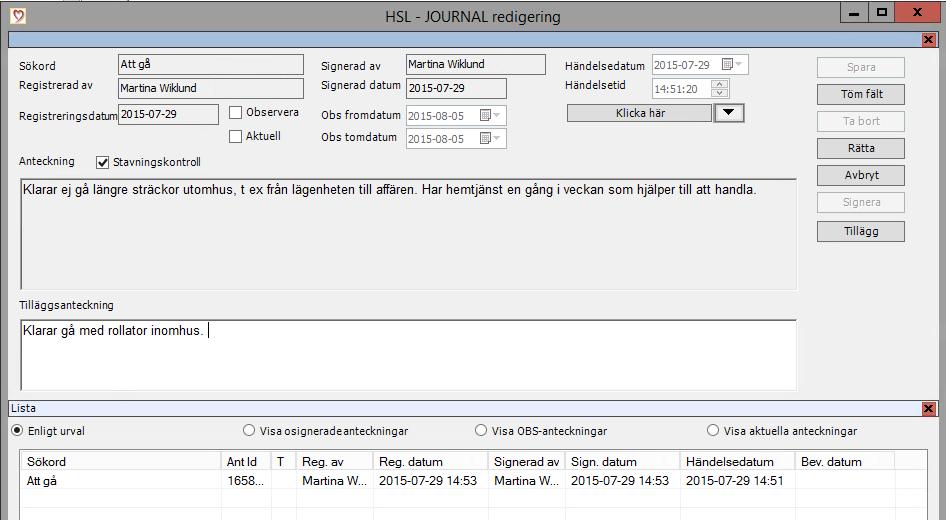946x520 pixels.
Task: Click the heart application icon in title bar
Action: (x=17, y=16)
